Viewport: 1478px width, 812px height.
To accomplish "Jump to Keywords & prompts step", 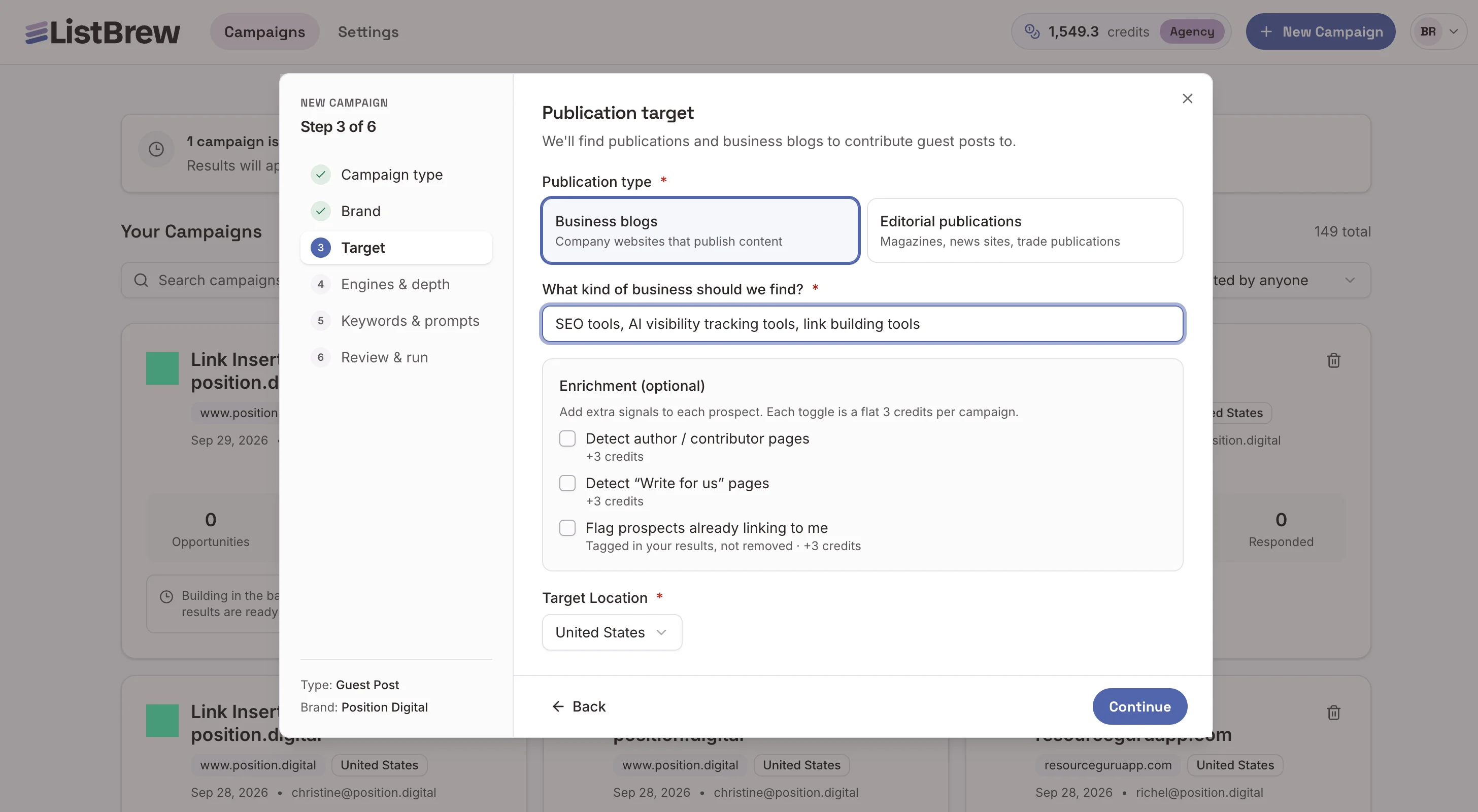I will 396,321.
